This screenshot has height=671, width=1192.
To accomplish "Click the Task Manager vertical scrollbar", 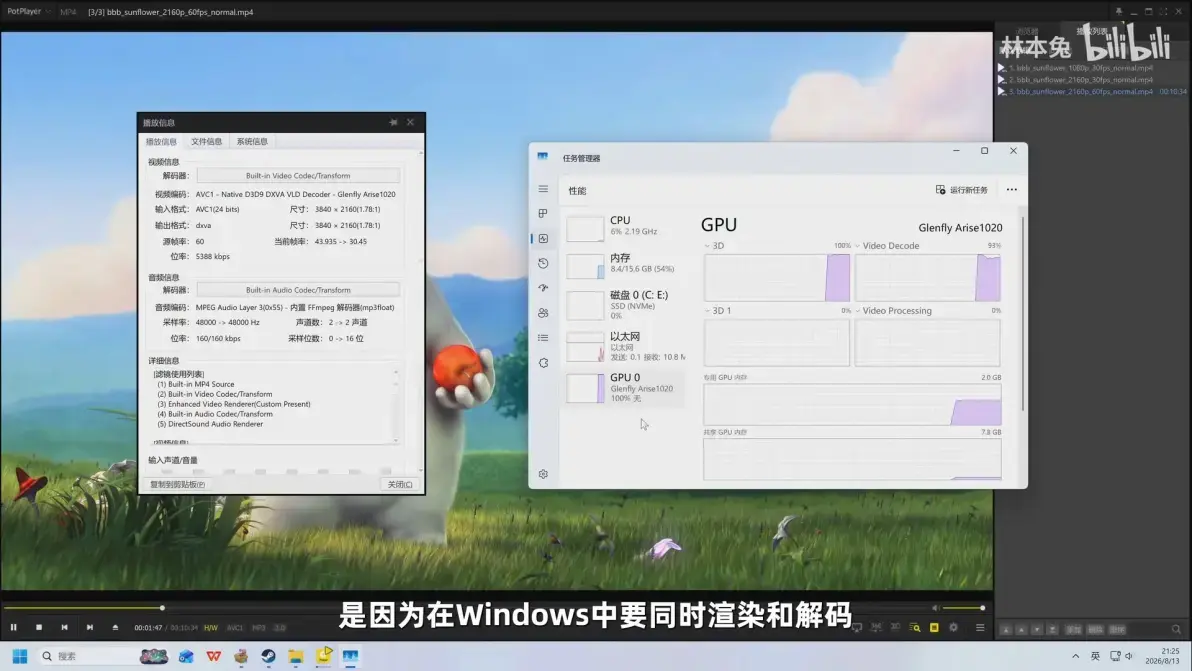I will tap(1023, 312).
